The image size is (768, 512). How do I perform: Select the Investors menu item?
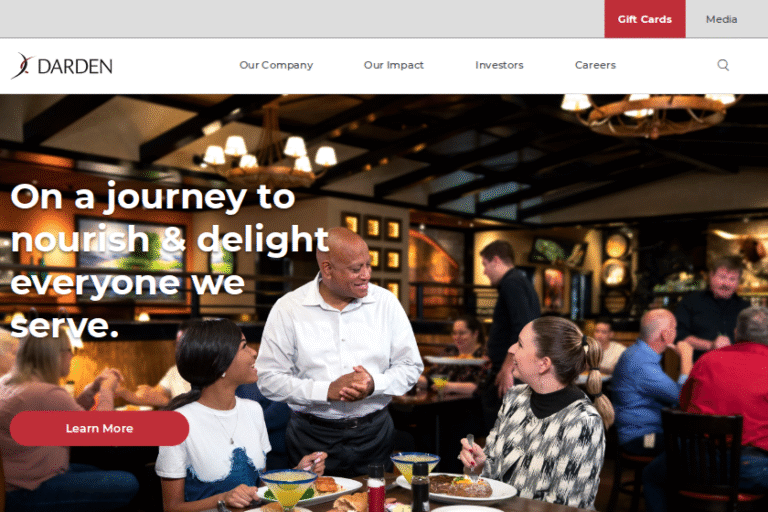[x=499, y=65]
